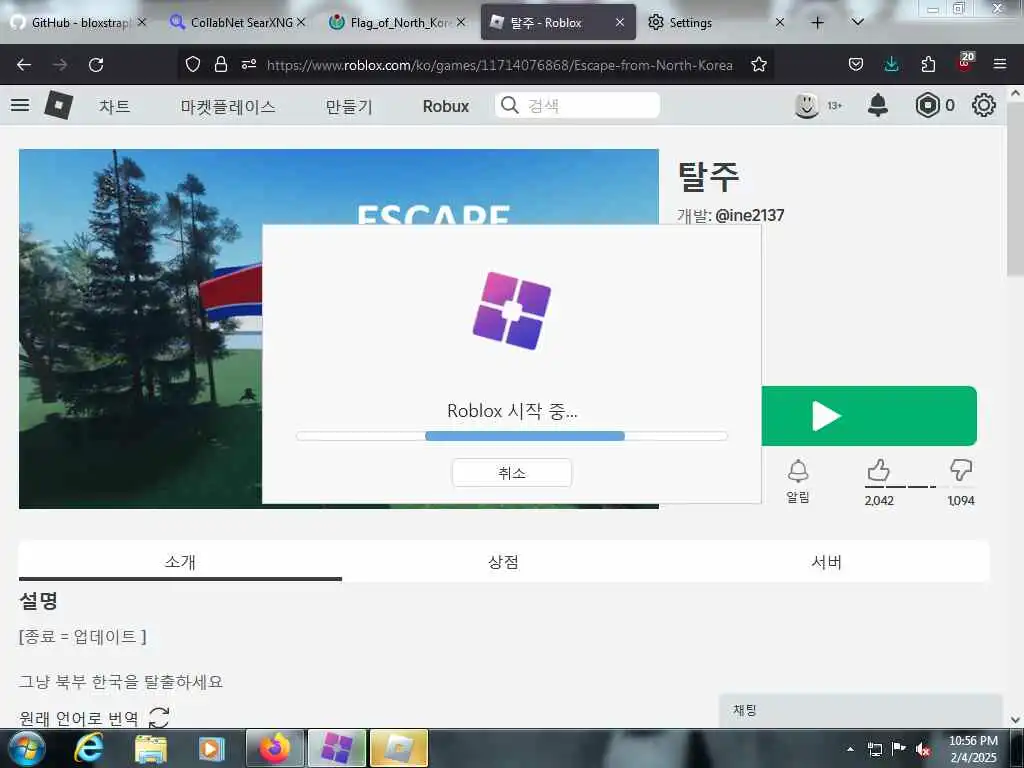Open the Robux balance icon
1024x768 pixels.
[927, 105]
